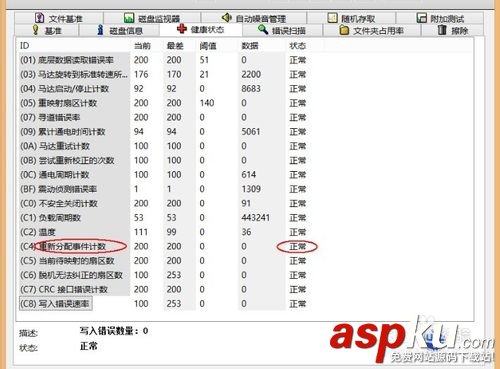Switch to the 错误扫描 tab
500x369 pixels.
pos(282,30)
